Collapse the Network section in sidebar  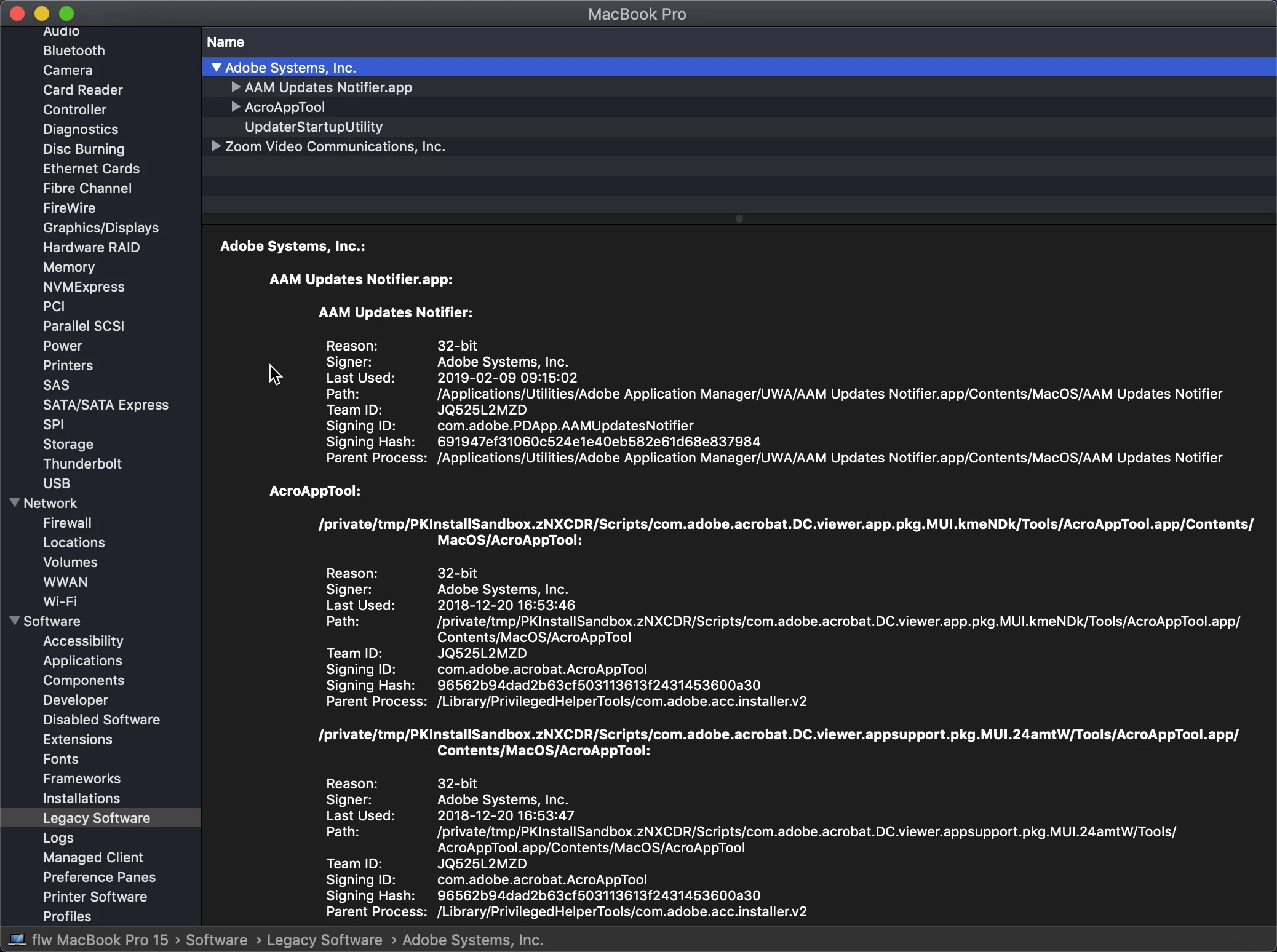[x=15, y=503]
